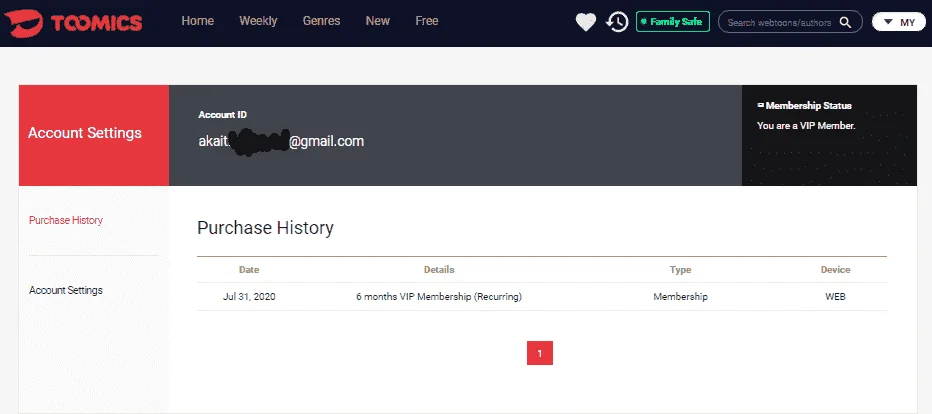932x414 pixels.
Task: Toggle the Family Safe mode
Action: (x=673, y=22)
